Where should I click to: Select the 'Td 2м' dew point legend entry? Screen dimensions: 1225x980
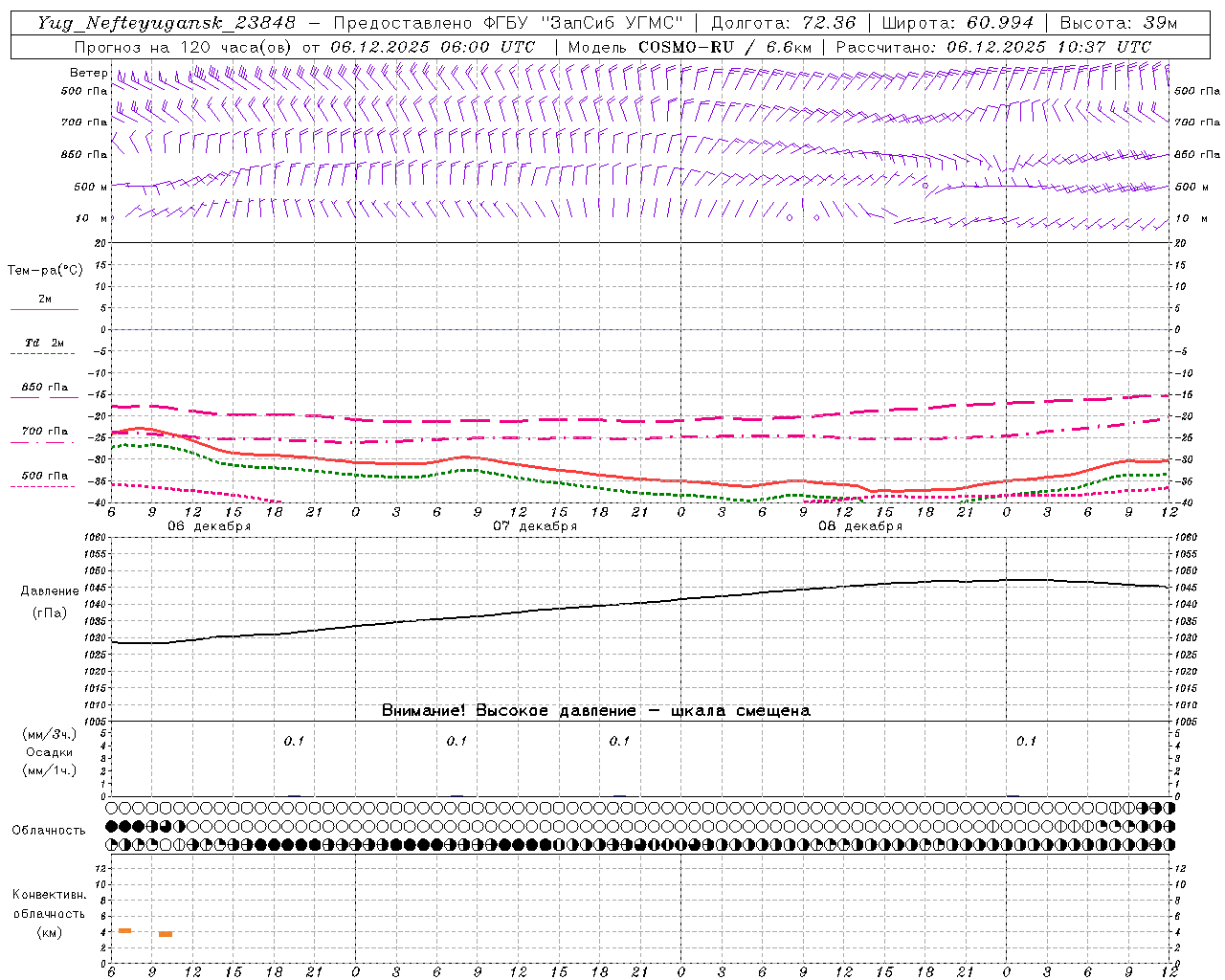click(45, 343)
